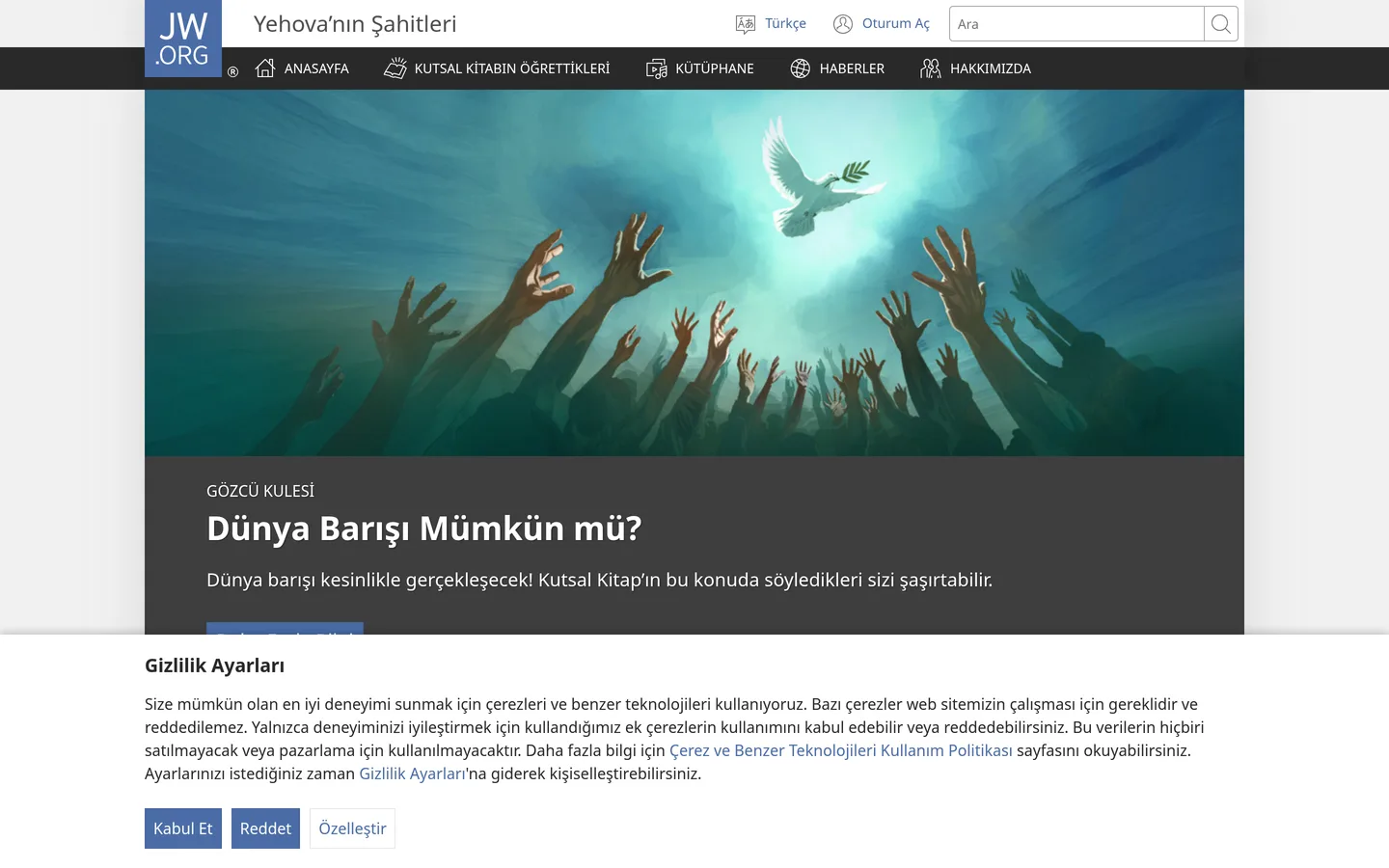Select the Türkçe language link
1389x868 pixels.
[x=785, y=24]
